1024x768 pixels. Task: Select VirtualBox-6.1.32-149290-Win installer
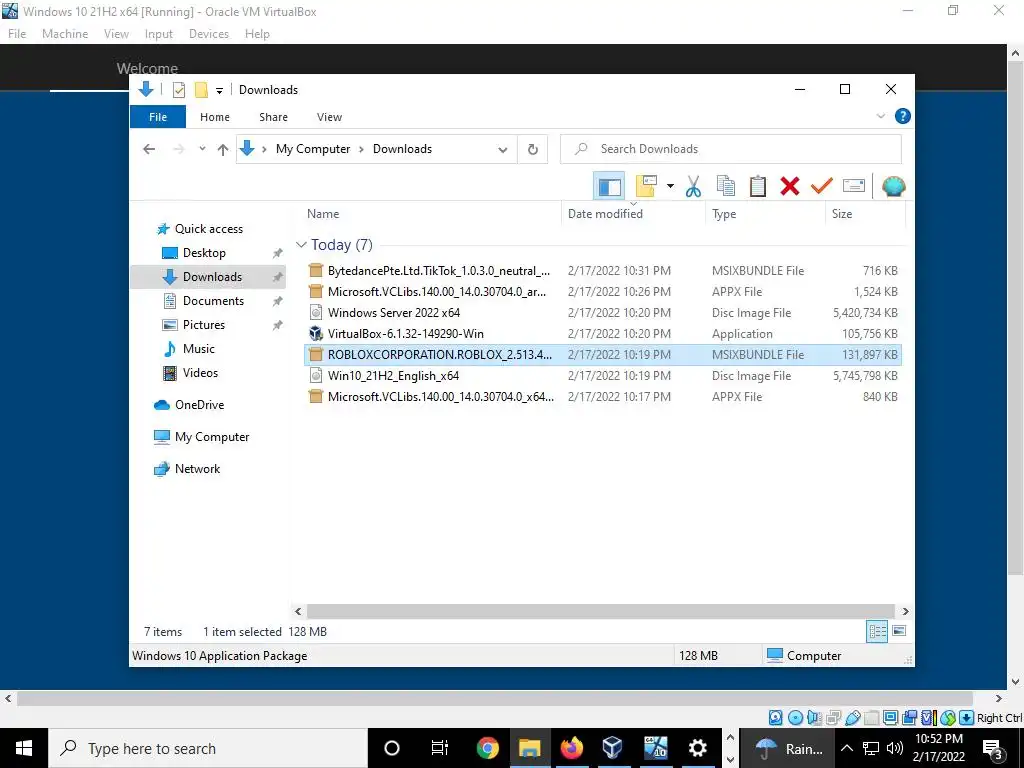[x=603, y=334]
